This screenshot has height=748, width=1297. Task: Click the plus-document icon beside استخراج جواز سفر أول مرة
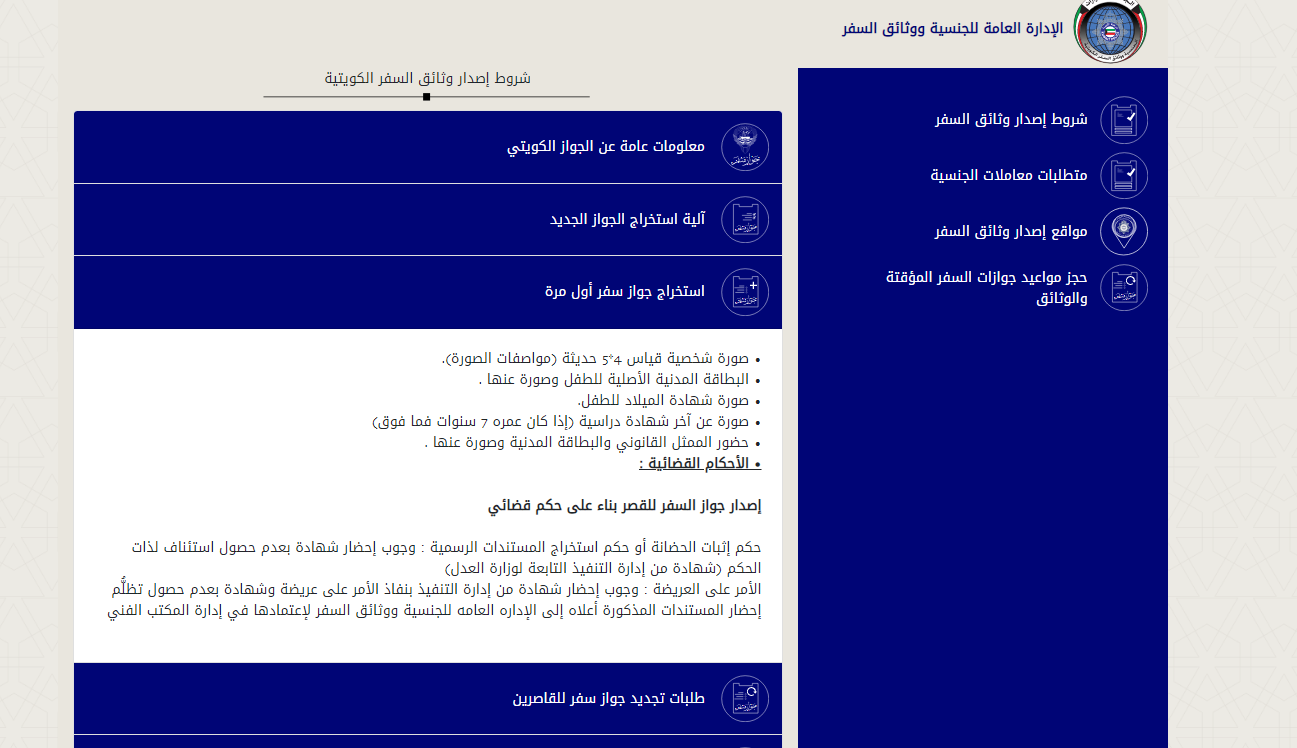coord(744,292)
